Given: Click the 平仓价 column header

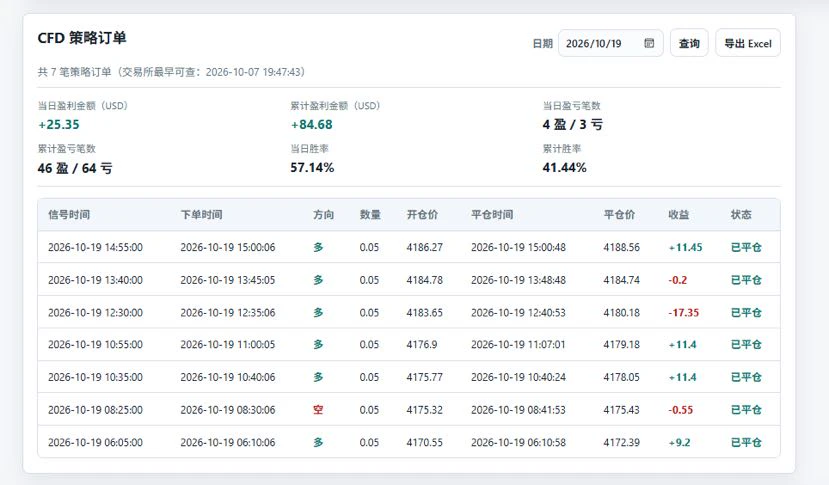Looking at the screenshot, I should pyautogui.click(x=620, y=215).
